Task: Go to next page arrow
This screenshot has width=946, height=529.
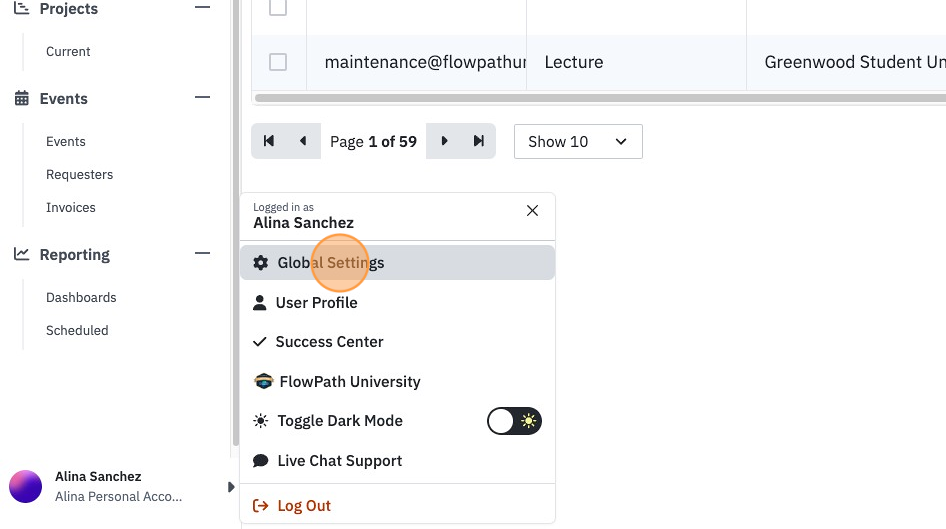Action: [x=444, y=141]
